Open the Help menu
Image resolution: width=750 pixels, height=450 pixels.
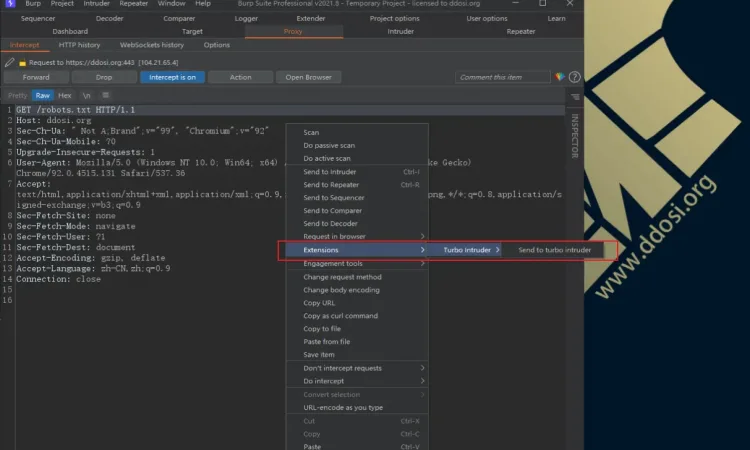pyautogui.click(x=203, y=3)
